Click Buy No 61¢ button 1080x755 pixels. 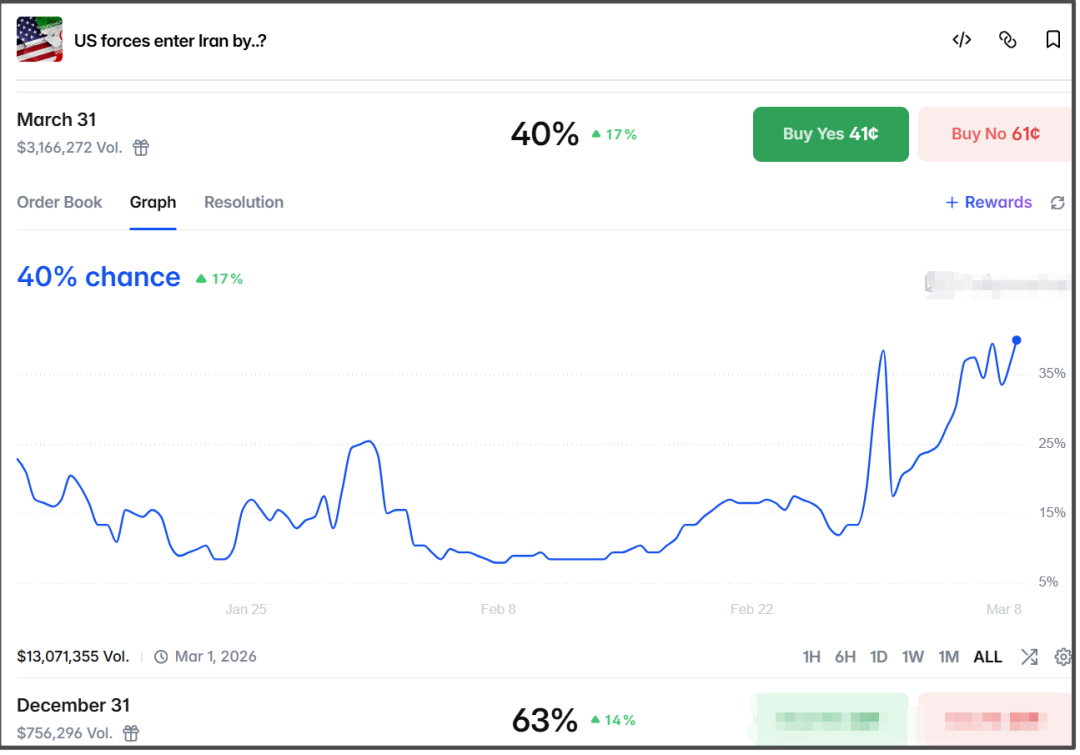click(995, 134)
